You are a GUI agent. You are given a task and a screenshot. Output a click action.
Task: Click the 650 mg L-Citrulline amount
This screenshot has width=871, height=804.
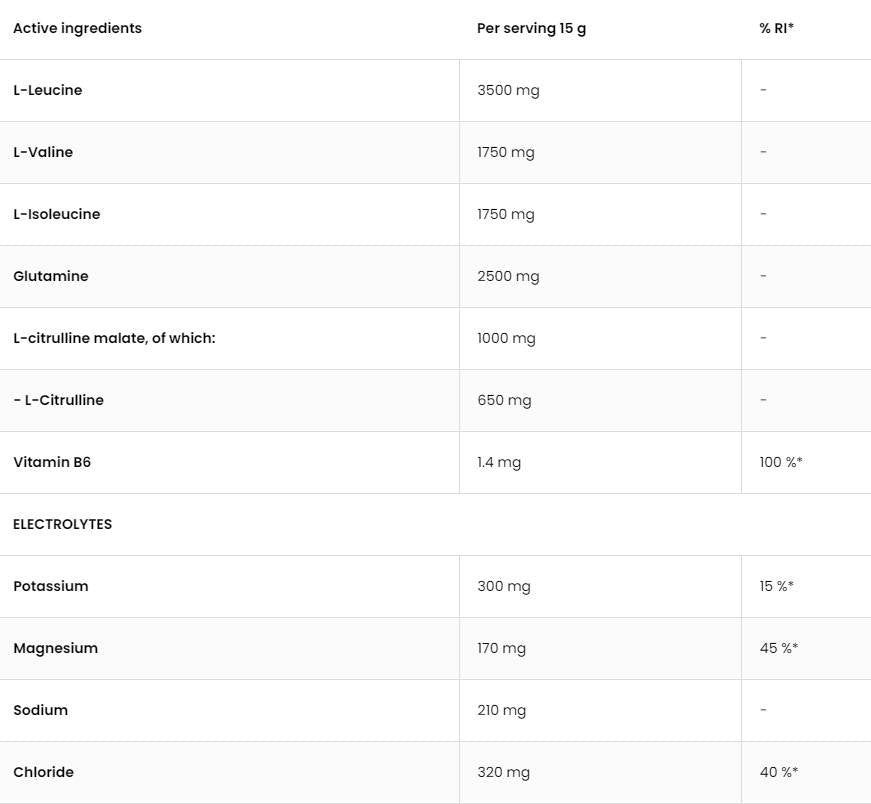(x=504, y=400)
